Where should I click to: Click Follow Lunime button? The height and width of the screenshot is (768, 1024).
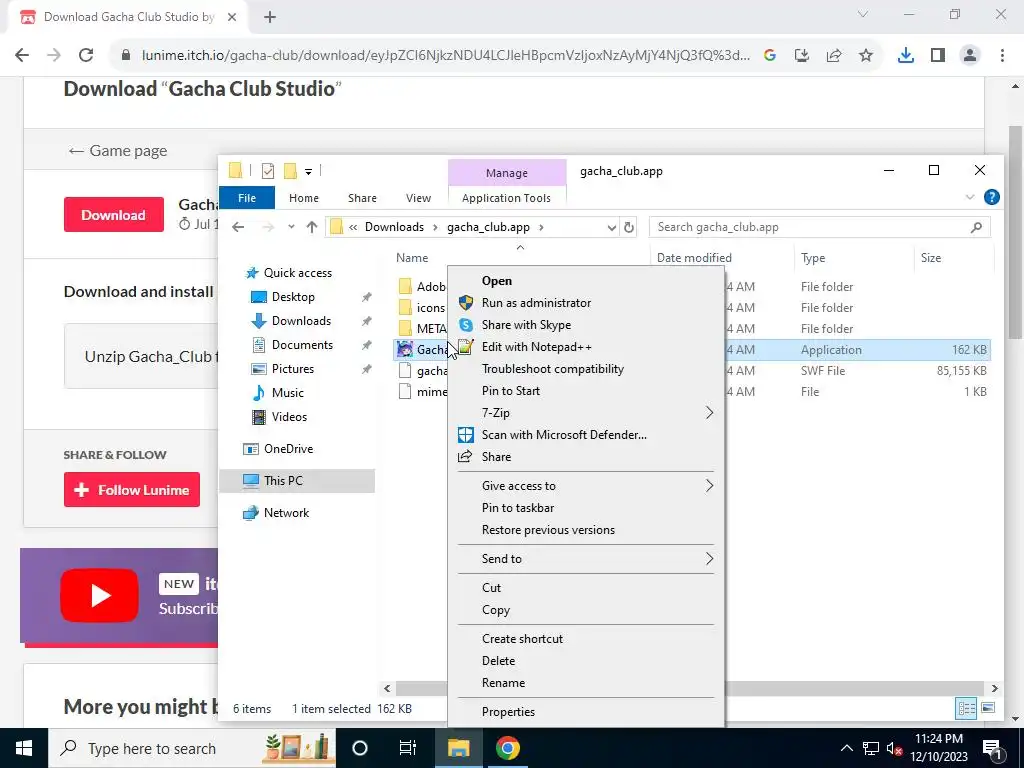pos(132,490)
